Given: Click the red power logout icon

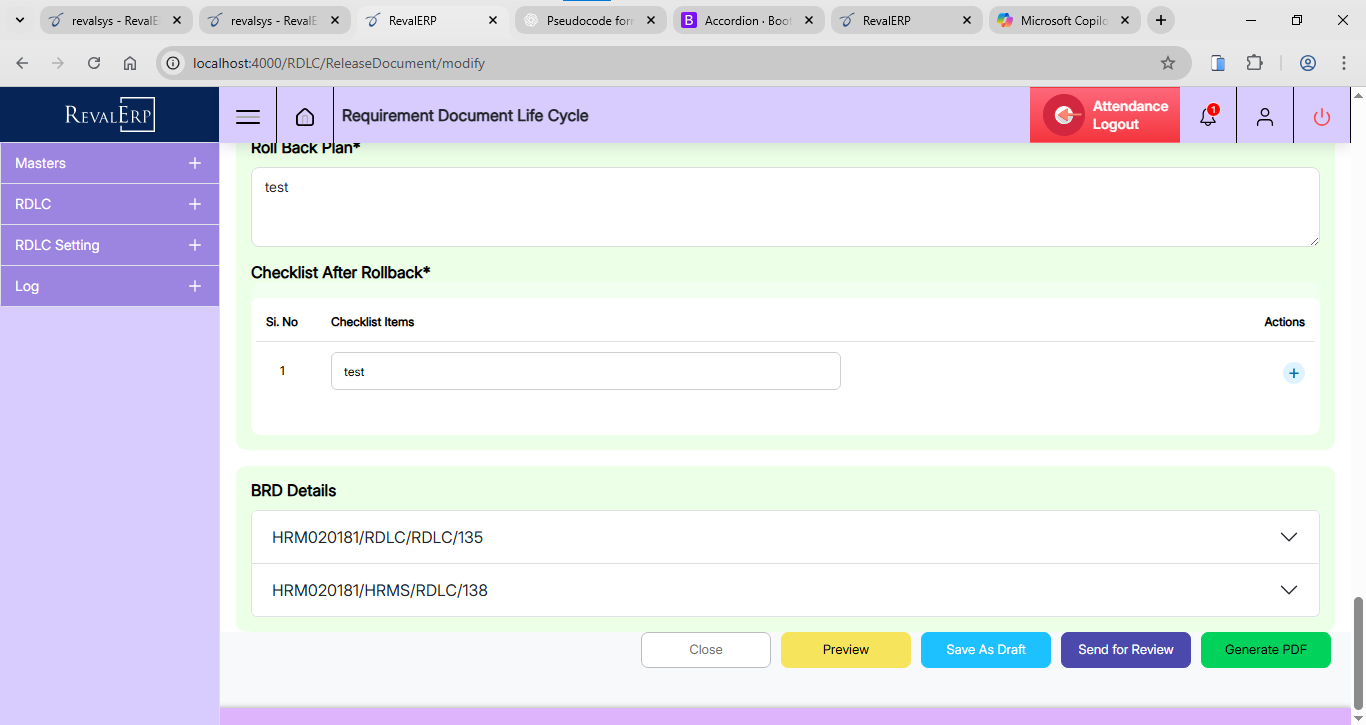Looking at the screenshot, I should coord(1322,116).
